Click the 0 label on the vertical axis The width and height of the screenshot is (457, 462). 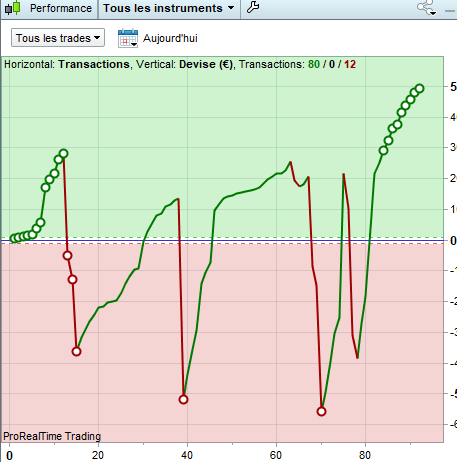tap(453, 240)
